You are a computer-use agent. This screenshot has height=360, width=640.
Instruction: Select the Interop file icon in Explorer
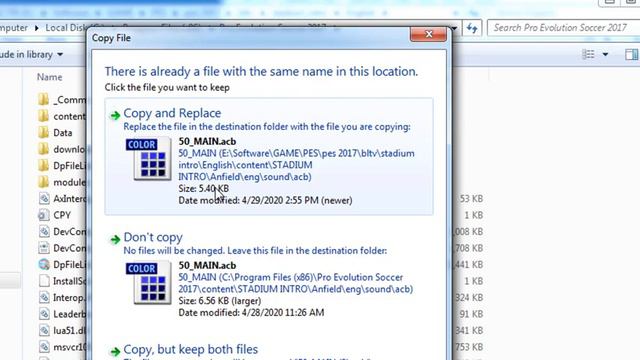44,298
